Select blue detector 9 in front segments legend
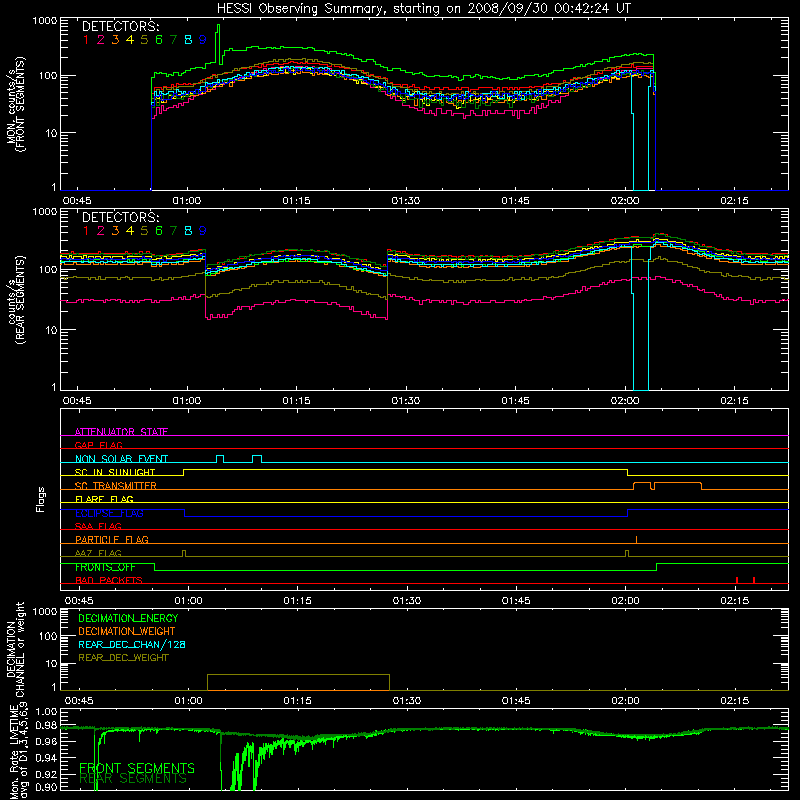The width and height of the screenshot is (800, 800). [203, 40]
